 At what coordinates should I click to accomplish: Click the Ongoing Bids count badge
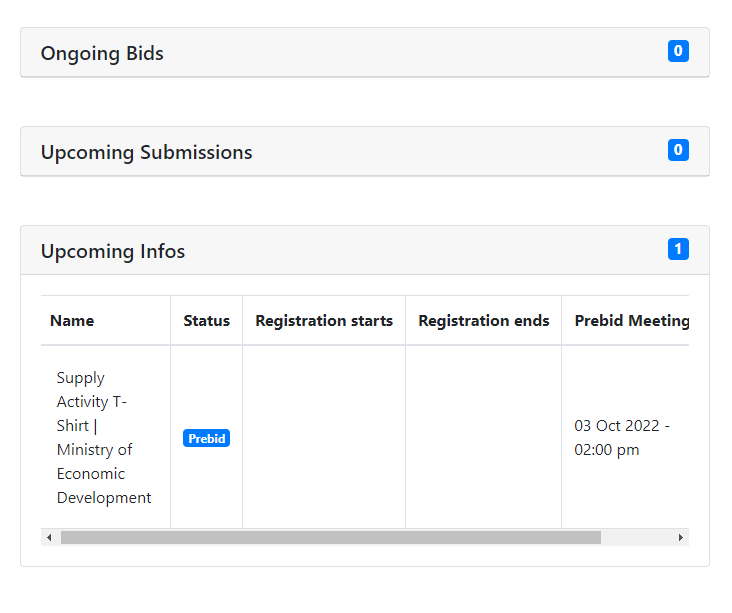pyautogui.click(x=678, y=51)
